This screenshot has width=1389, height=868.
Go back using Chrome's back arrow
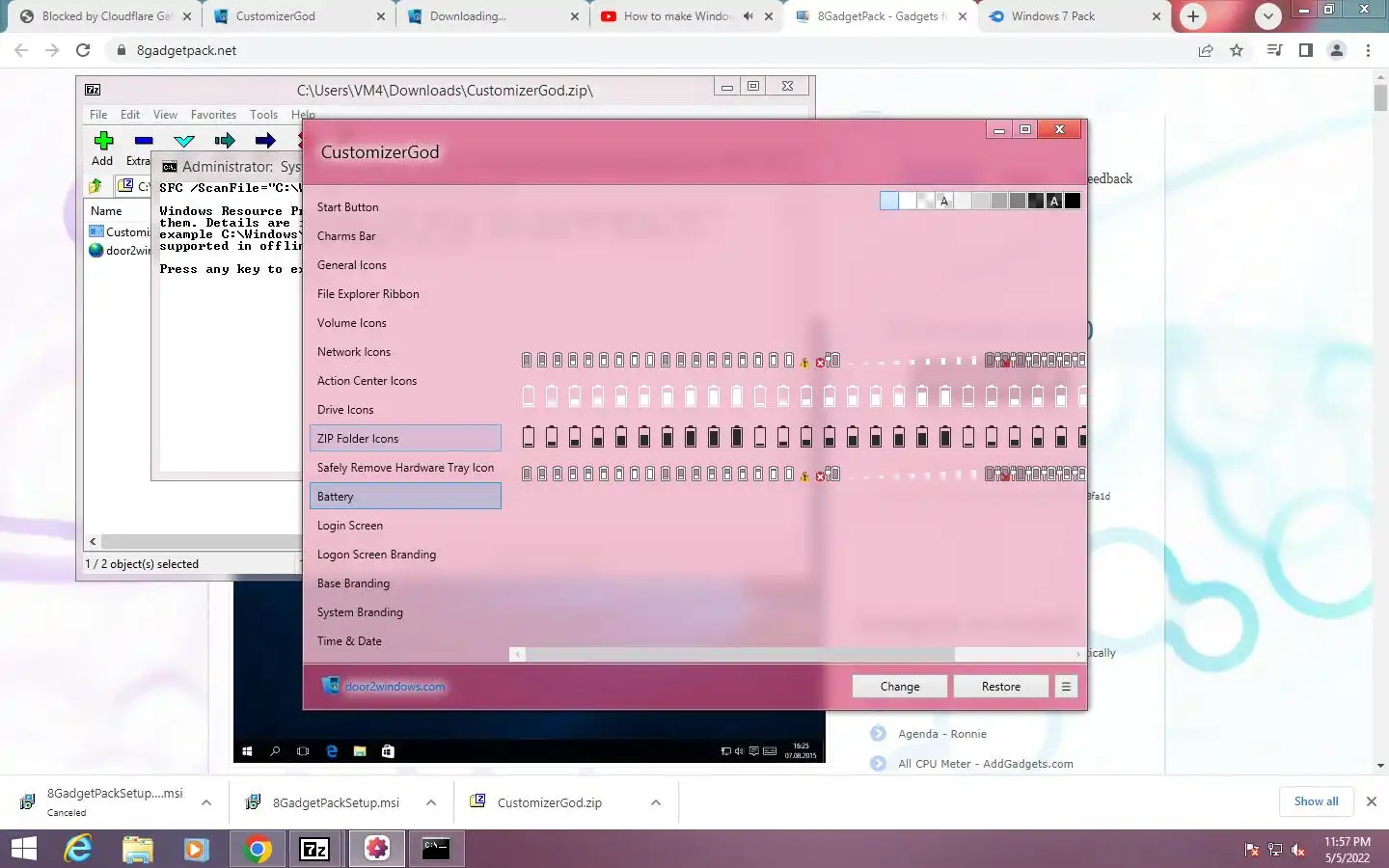pos(21,50)
